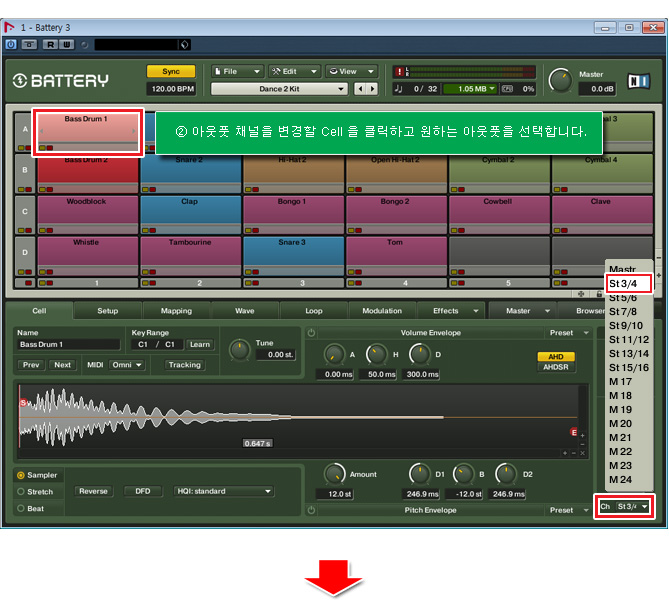Switch to the Setup tab

pyautogui.click(x=108, y=311)
